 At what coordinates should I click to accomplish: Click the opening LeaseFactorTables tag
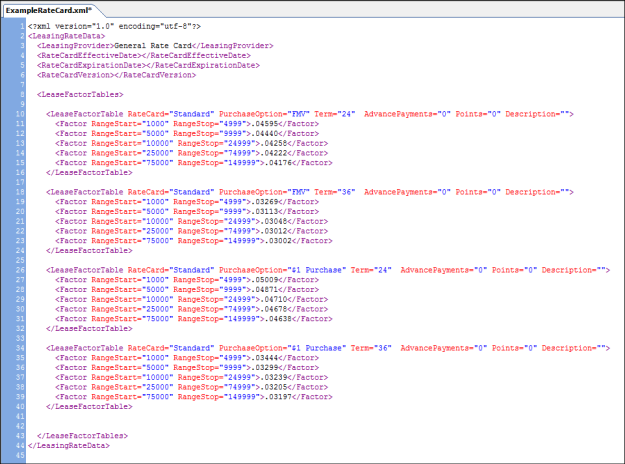[x=80, y=94]
